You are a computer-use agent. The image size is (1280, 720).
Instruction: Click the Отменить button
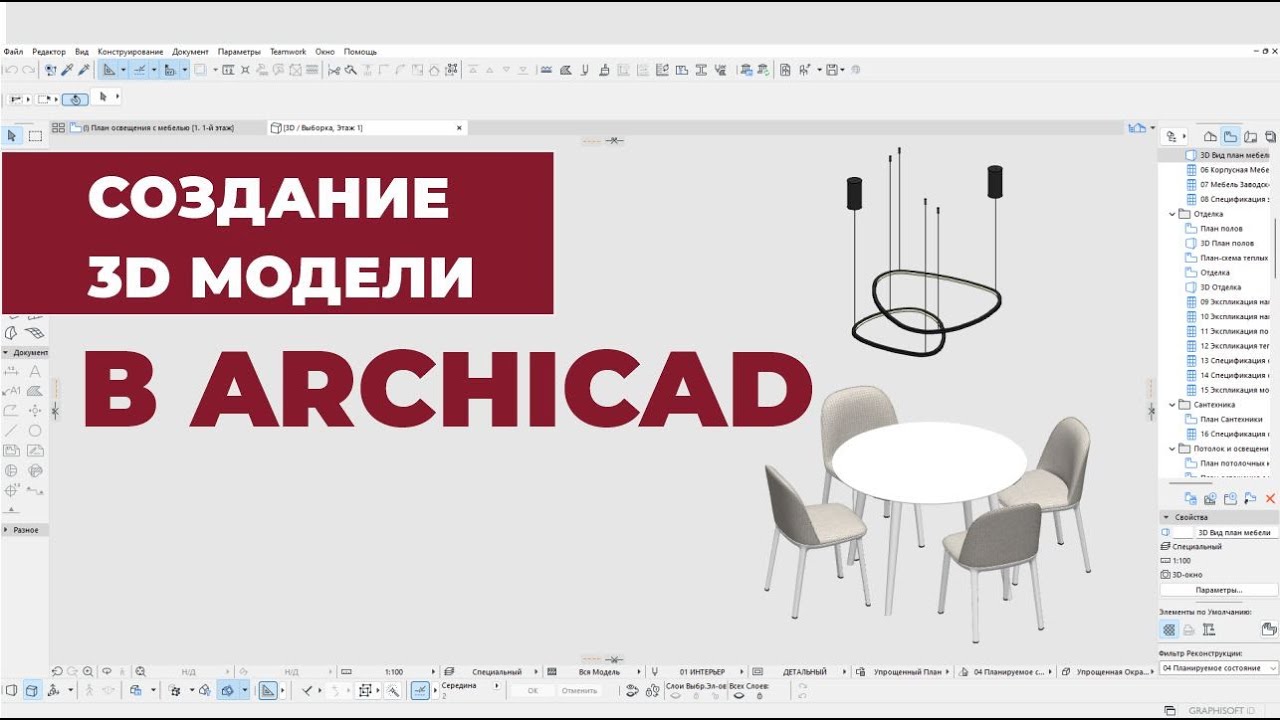pyautogui.click(x=579, y=691)
